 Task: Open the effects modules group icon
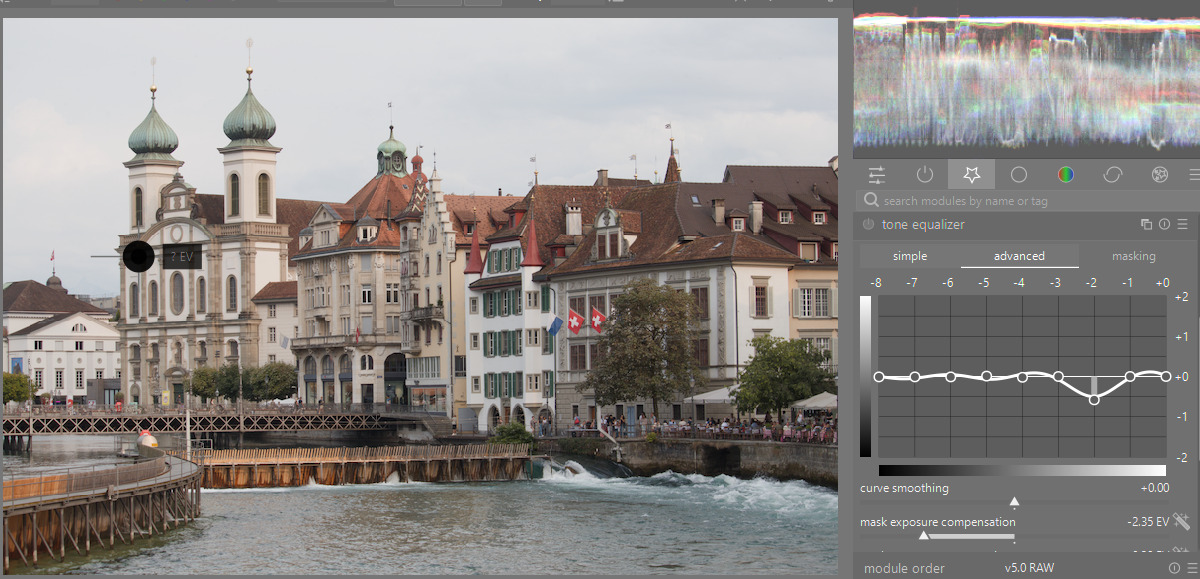[1160, 175]
